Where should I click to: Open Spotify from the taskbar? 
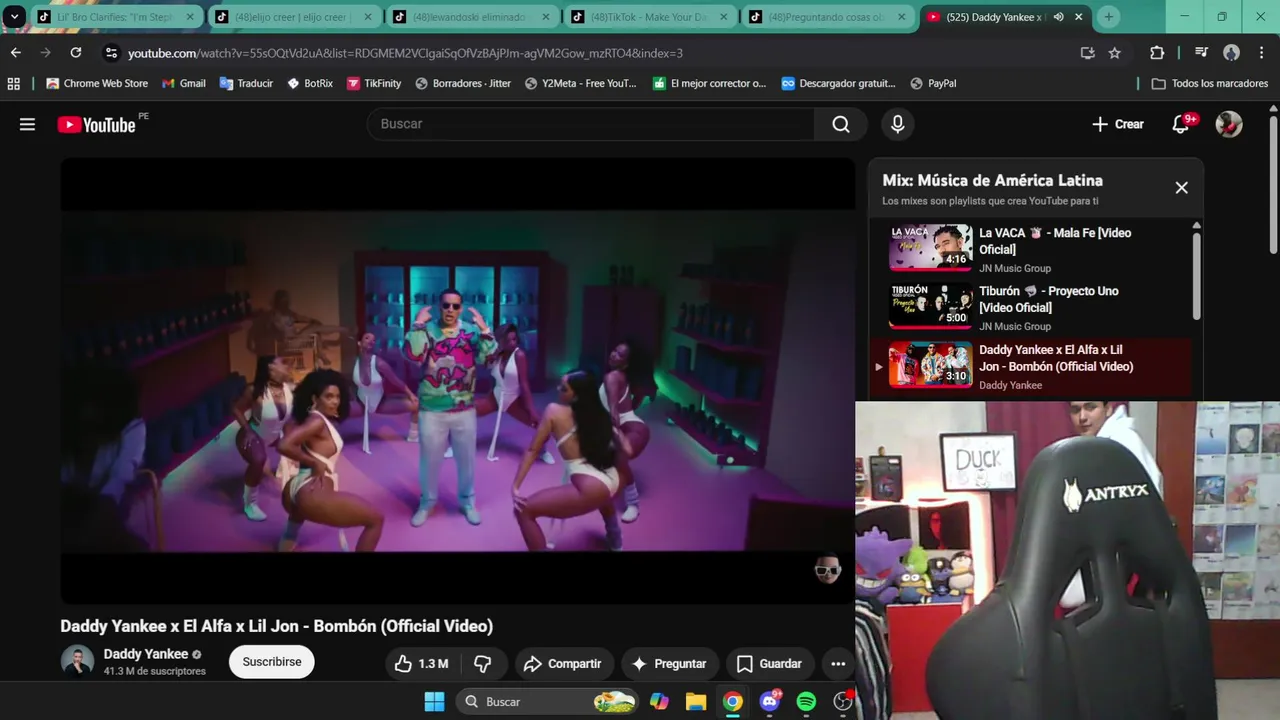point(806,702)
